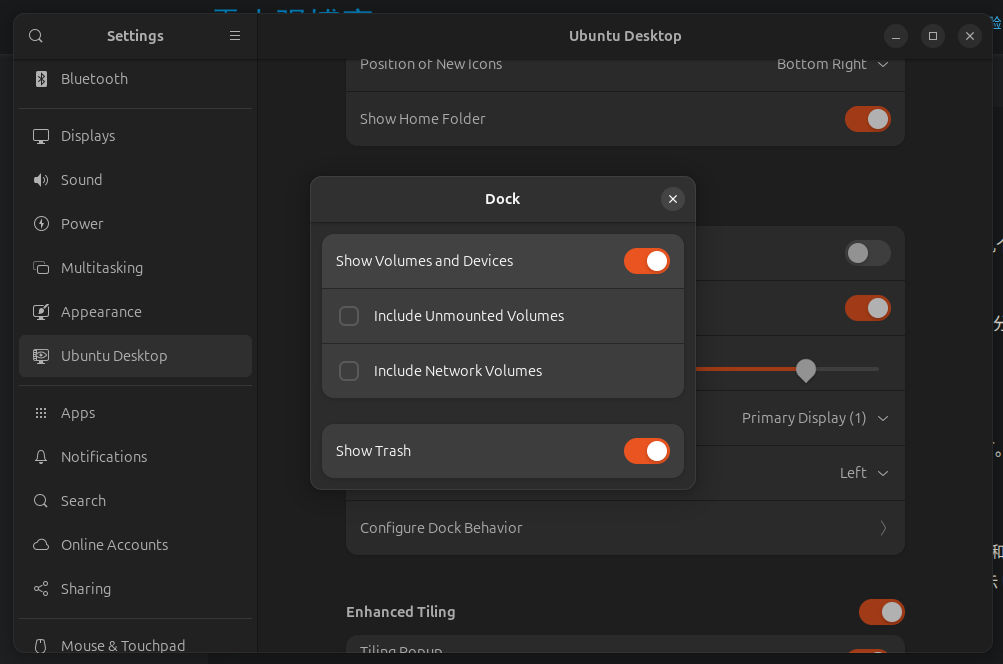Click the icon size slider handle
Image resolution: width=1003 pixels, height=664 pixels.
[x=806, y=370]
